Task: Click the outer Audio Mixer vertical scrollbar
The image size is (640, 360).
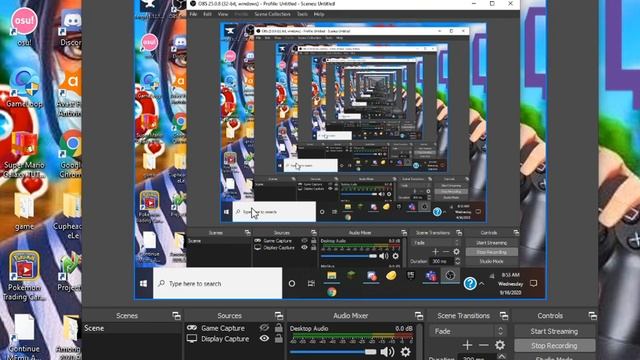Action: click(x=420, y=342)
